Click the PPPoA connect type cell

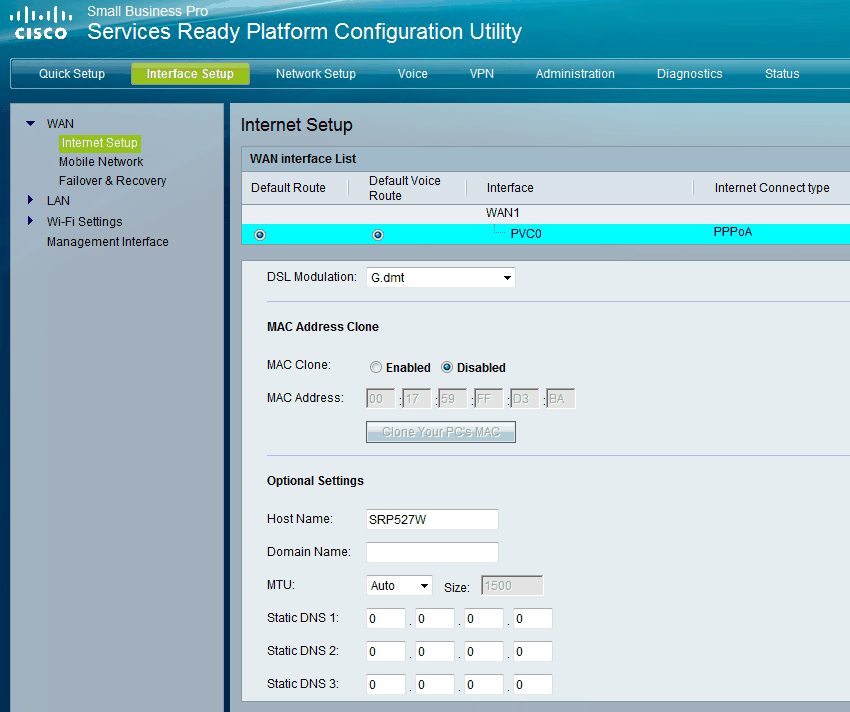coord(732,232)
